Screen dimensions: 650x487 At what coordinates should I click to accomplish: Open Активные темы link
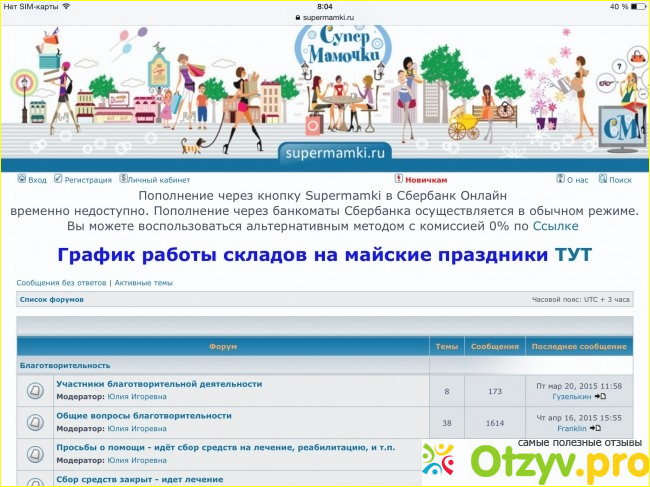pyautogui.click(x=143, y=283)
